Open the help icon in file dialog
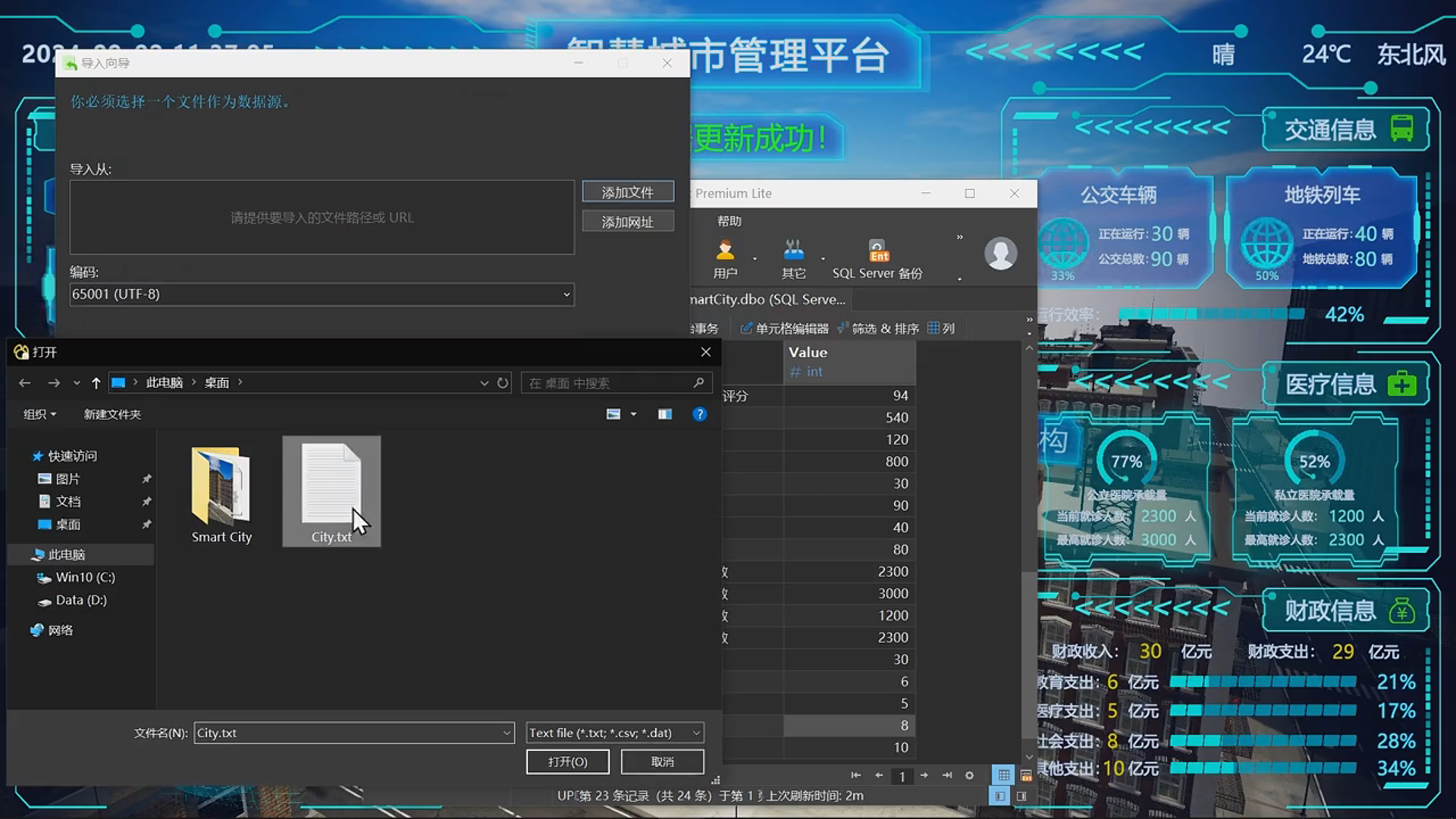 click(x=699, y=414)
